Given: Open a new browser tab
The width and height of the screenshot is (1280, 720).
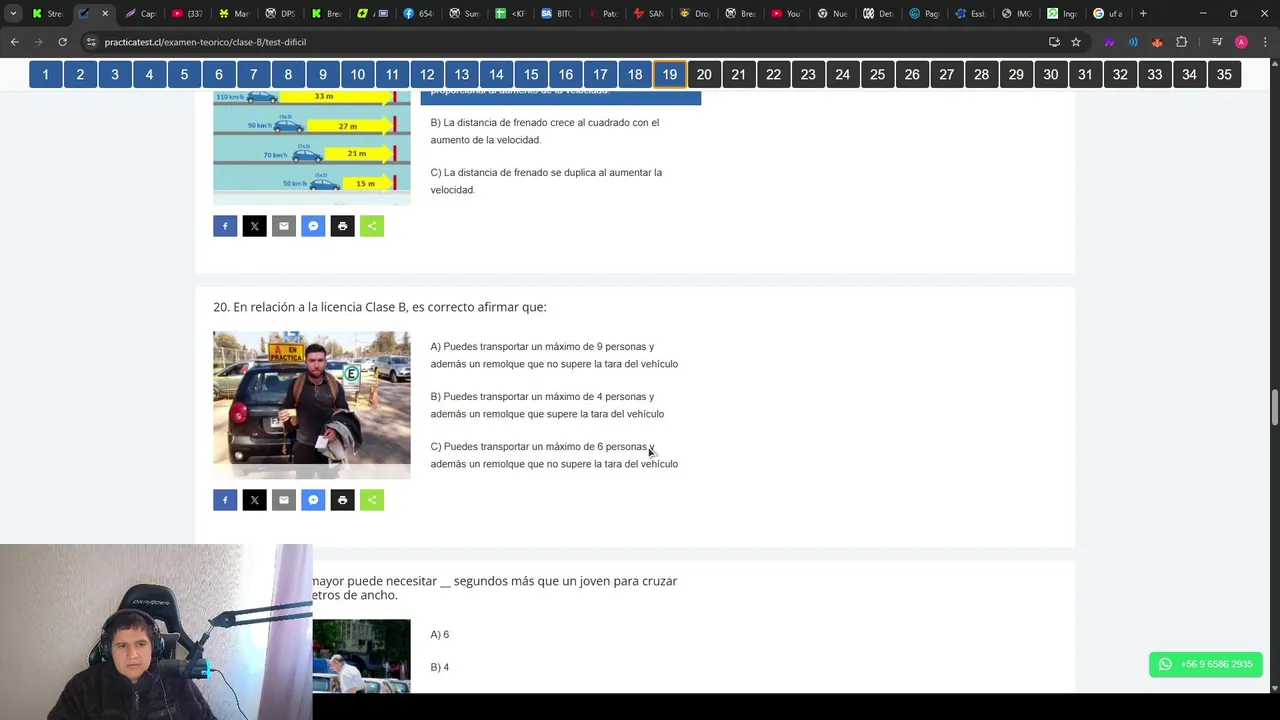Looking at the screenshot, I should tap(1143, 14).
